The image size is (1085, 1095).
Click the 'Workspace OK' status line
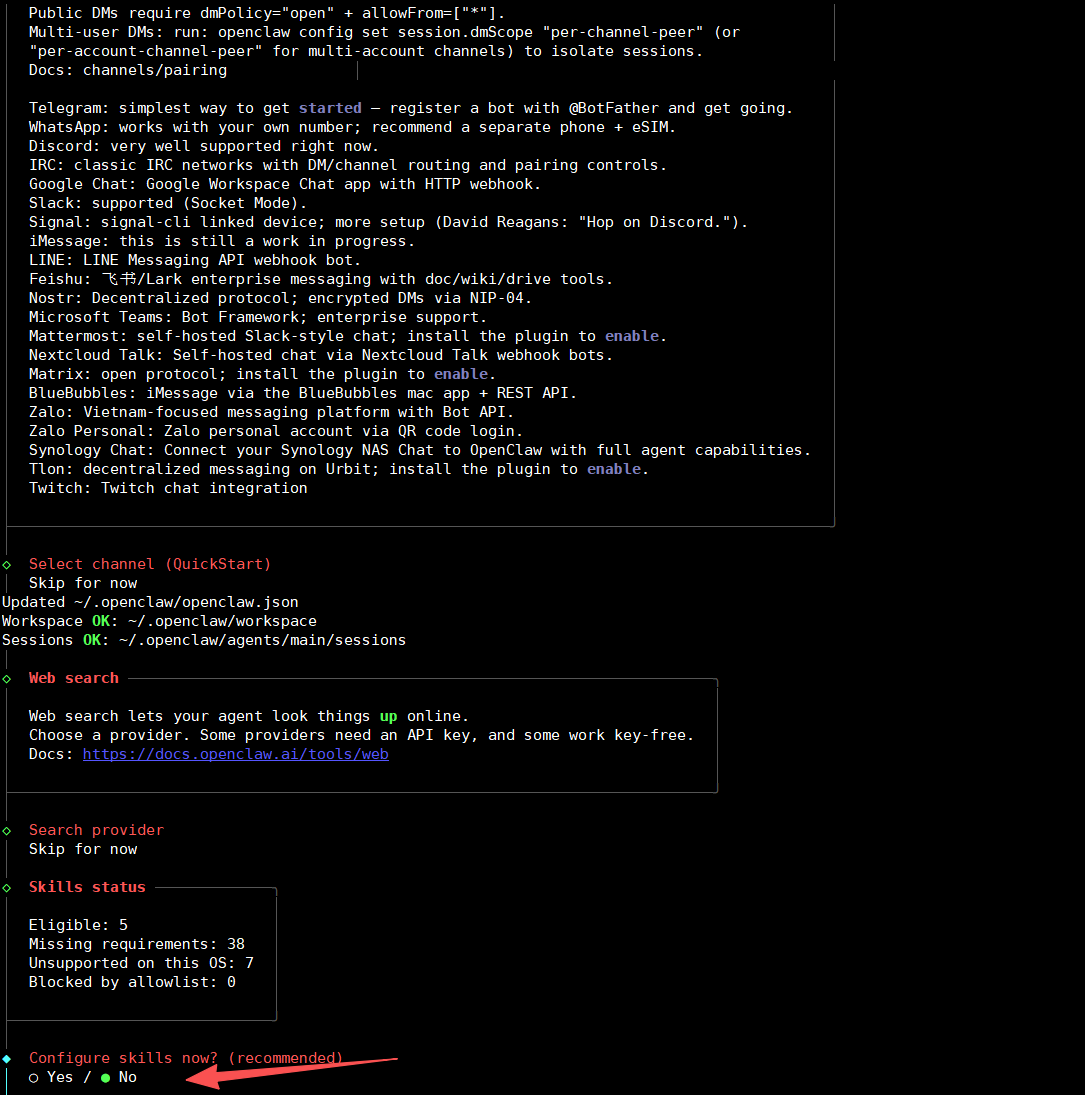coord(159,621)
